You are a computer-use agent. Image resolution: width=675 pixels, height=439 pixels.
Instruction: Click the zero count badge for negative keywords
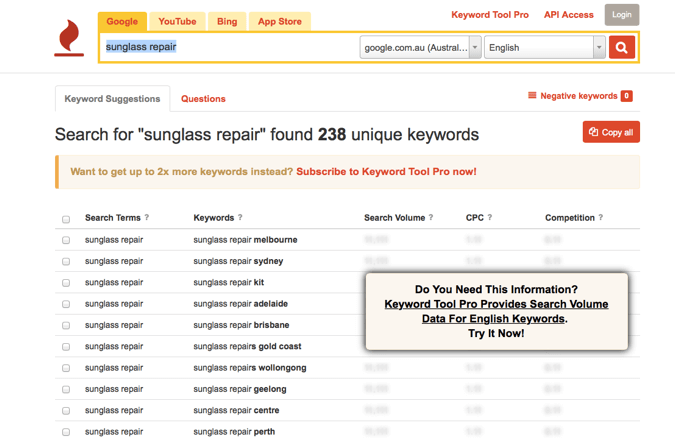626,96
